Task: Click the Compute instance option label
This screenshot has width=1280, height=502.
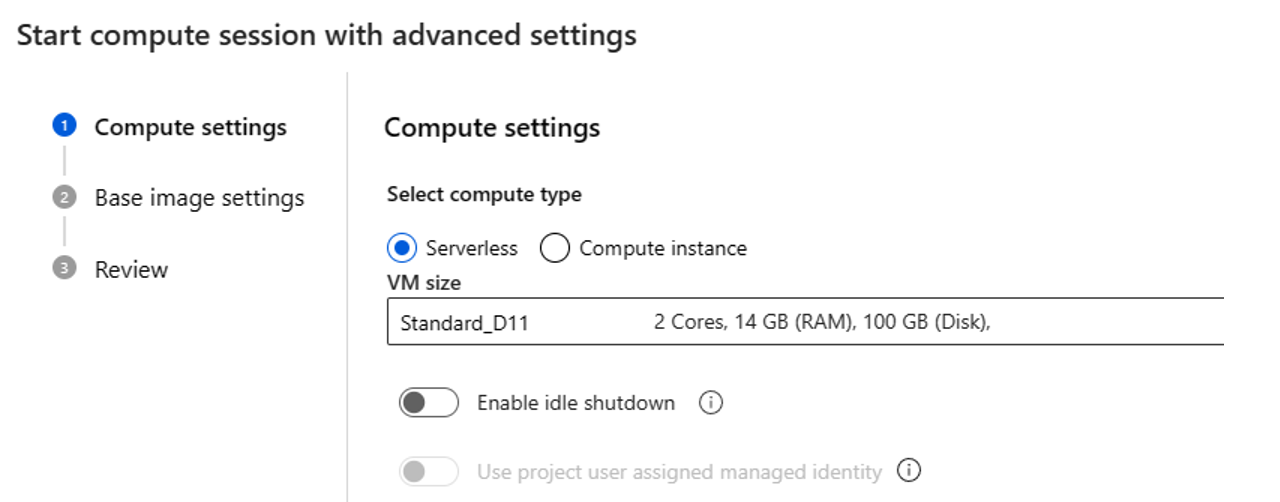Action: (x=662, y=248)
